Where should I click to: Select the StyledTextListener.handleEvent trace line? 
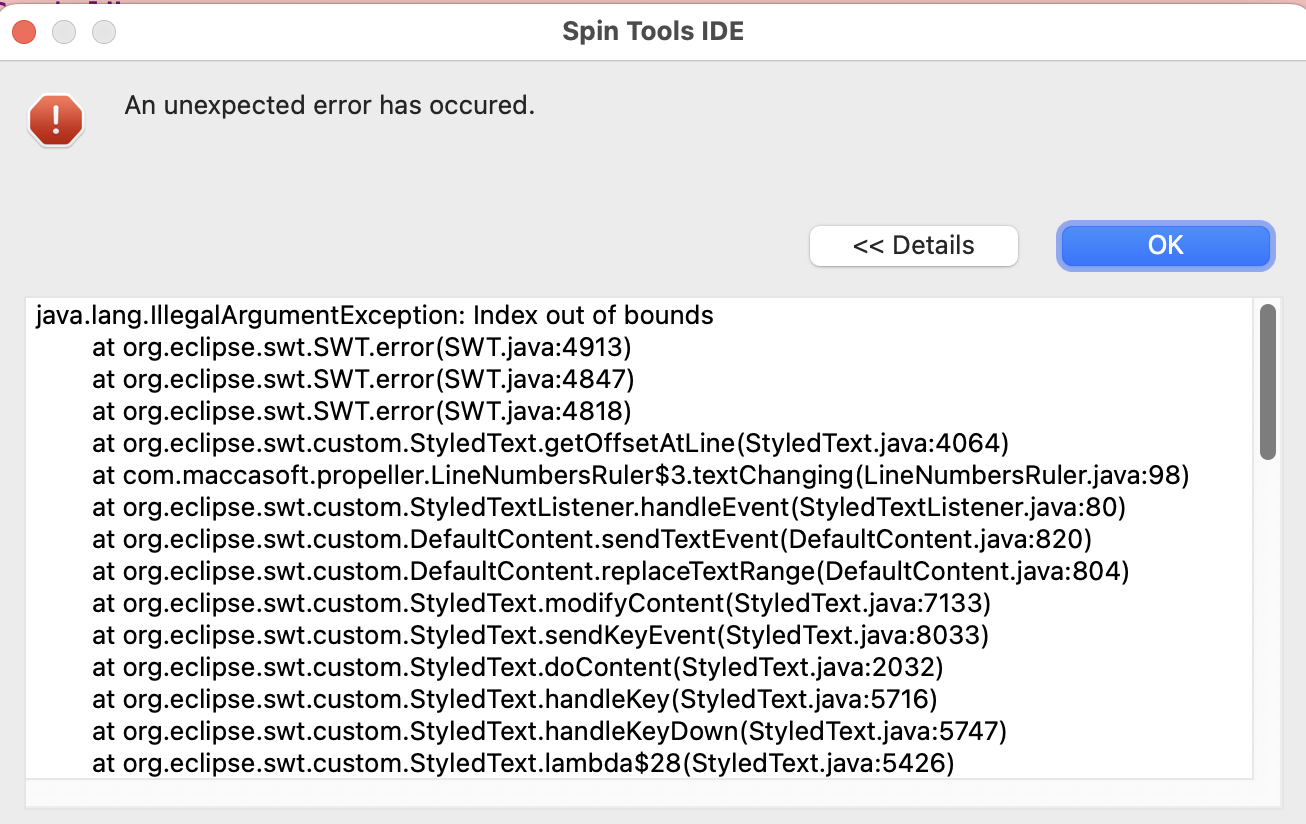[609, 508]
